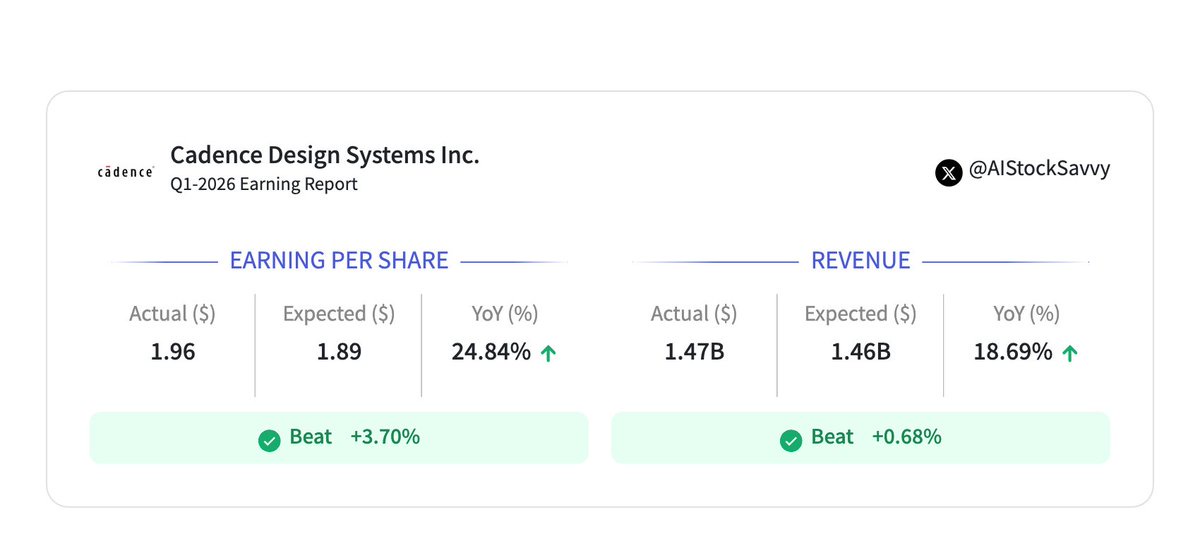Click the X social media logo icon
This screenshot has width=1200, height=551.
[x=948, y=172]
